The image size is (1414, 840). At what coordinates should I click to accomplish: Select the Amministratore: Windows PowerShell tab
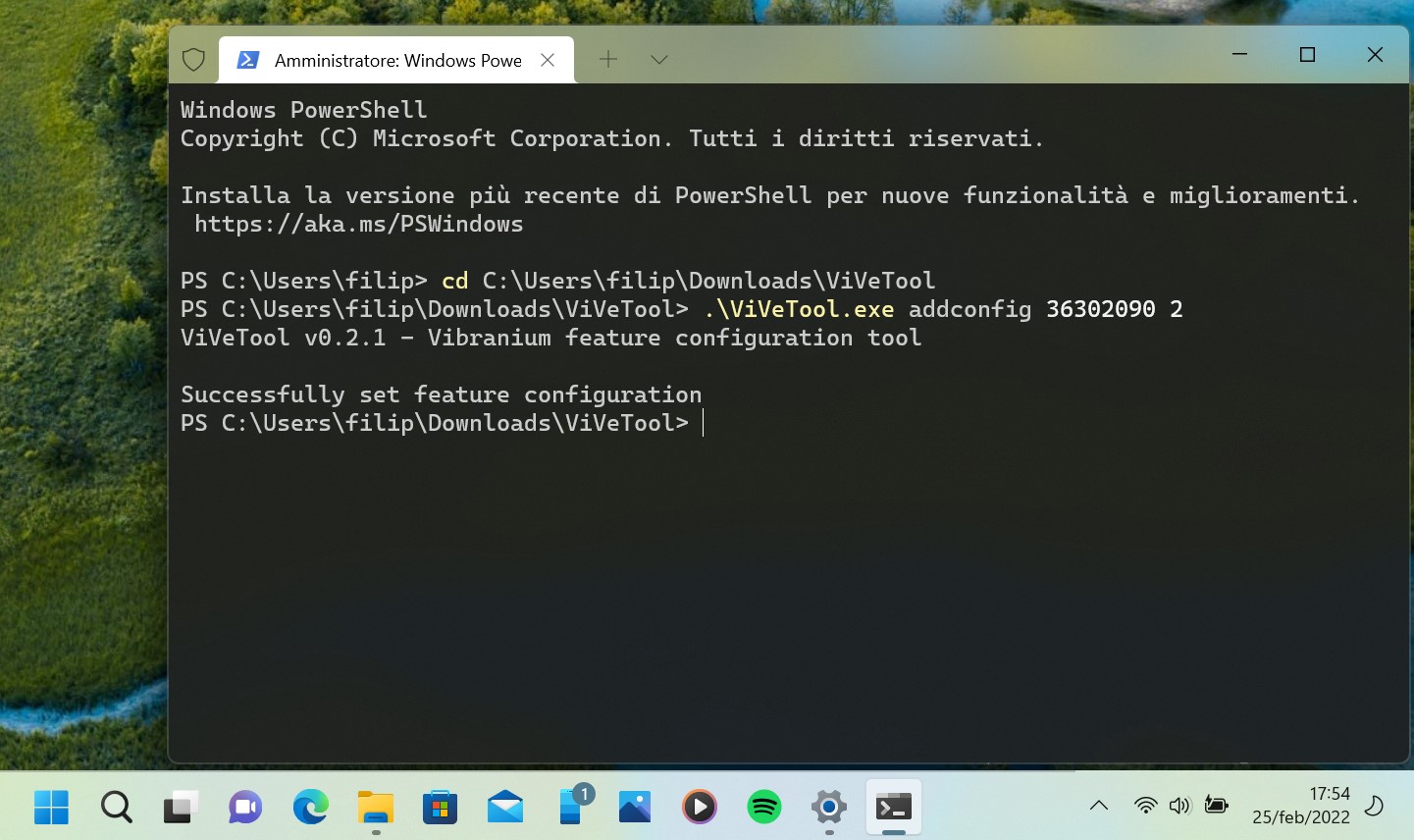coord(396,60)
